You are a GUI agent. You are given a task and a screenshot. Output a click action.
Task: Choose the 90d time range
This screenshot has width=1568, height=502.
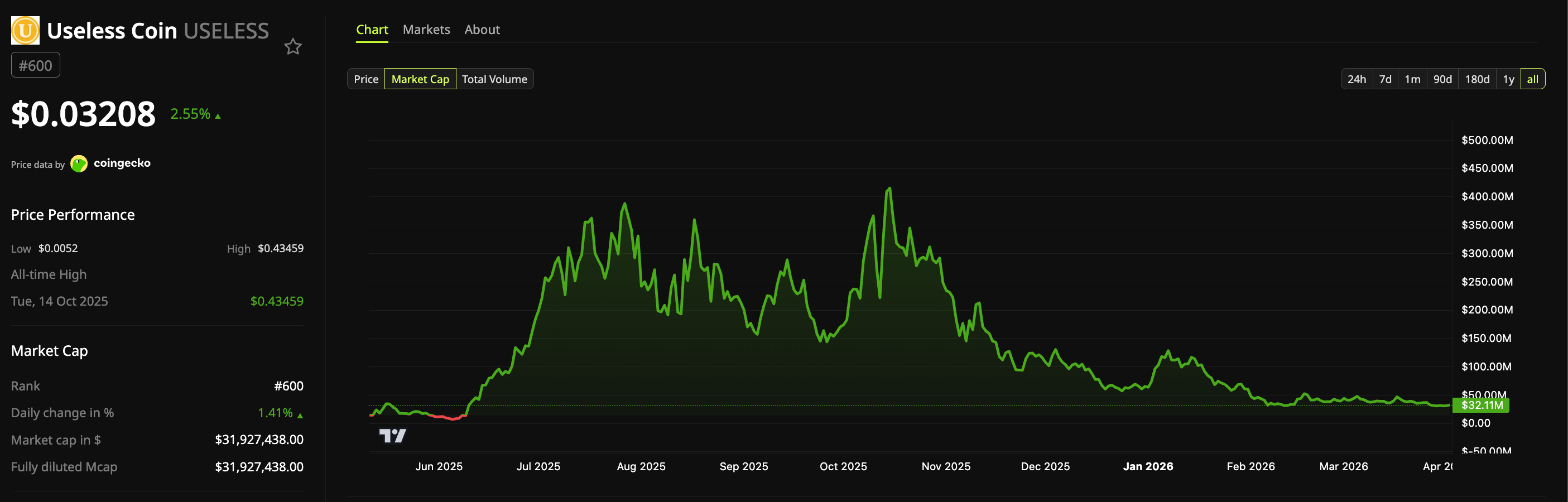click(1442, 79)
